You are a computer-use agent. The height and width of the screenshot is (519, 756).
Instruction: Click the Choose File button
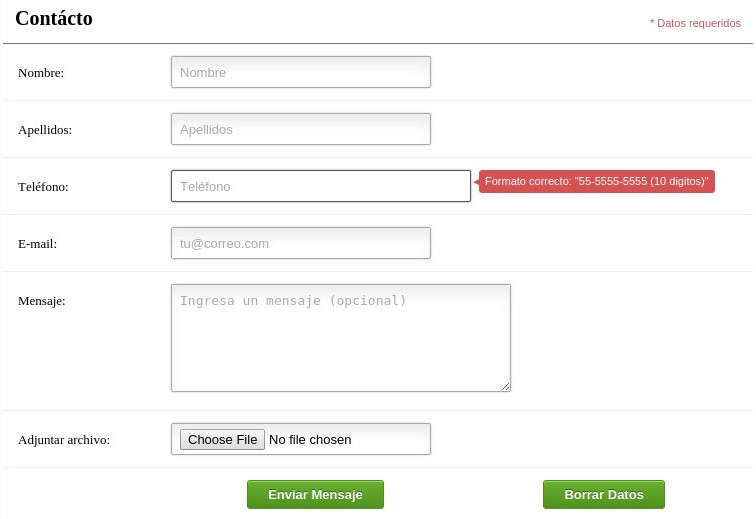point(222,439)
